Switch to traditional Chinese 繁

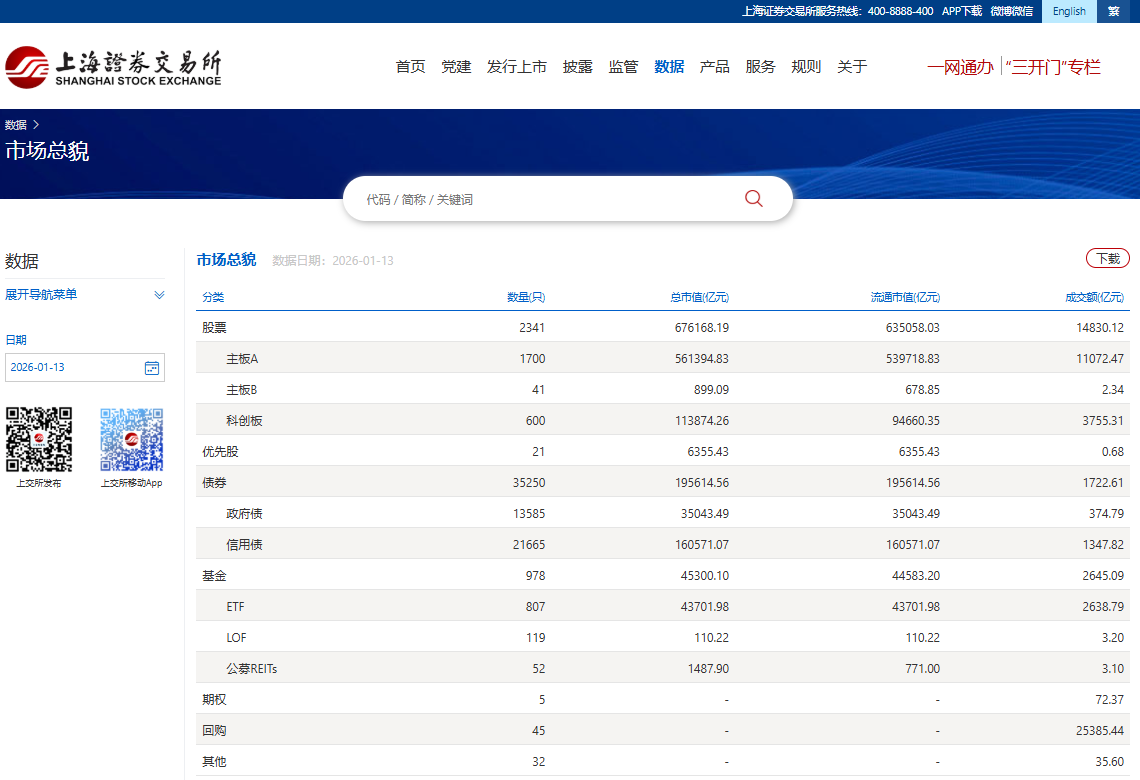(x=1114, y=11)
